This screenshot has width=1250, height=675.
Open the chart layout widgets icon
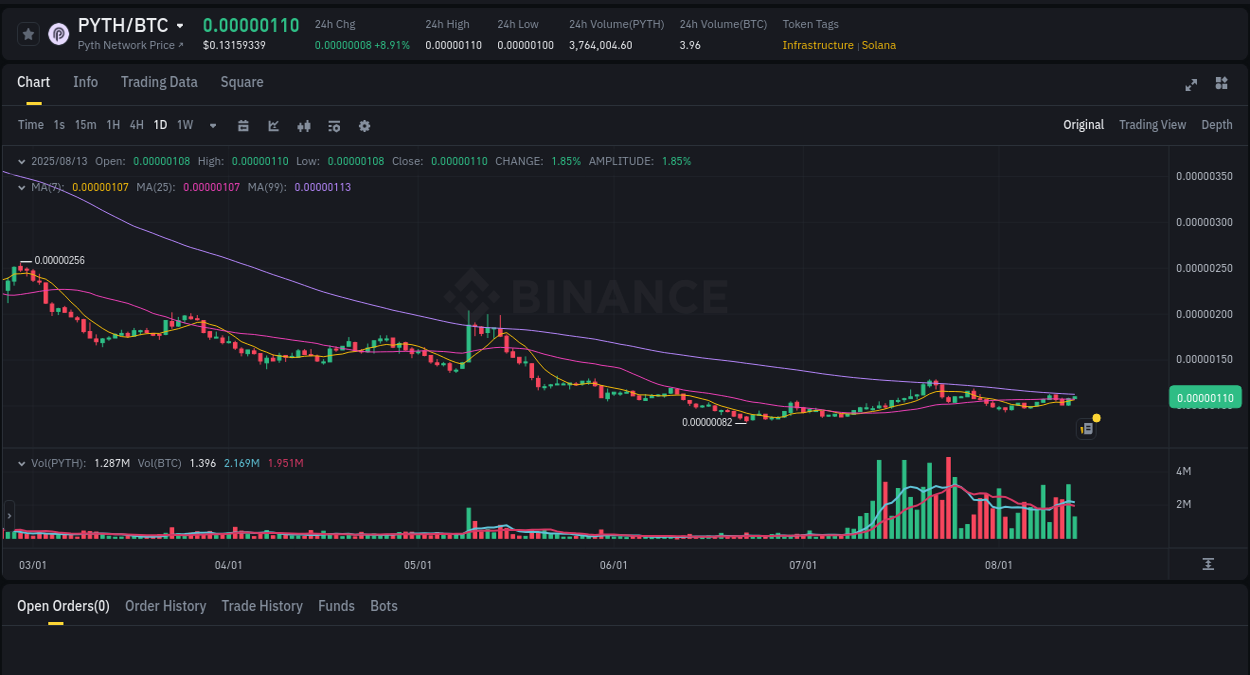click(x=1221, y=84)
